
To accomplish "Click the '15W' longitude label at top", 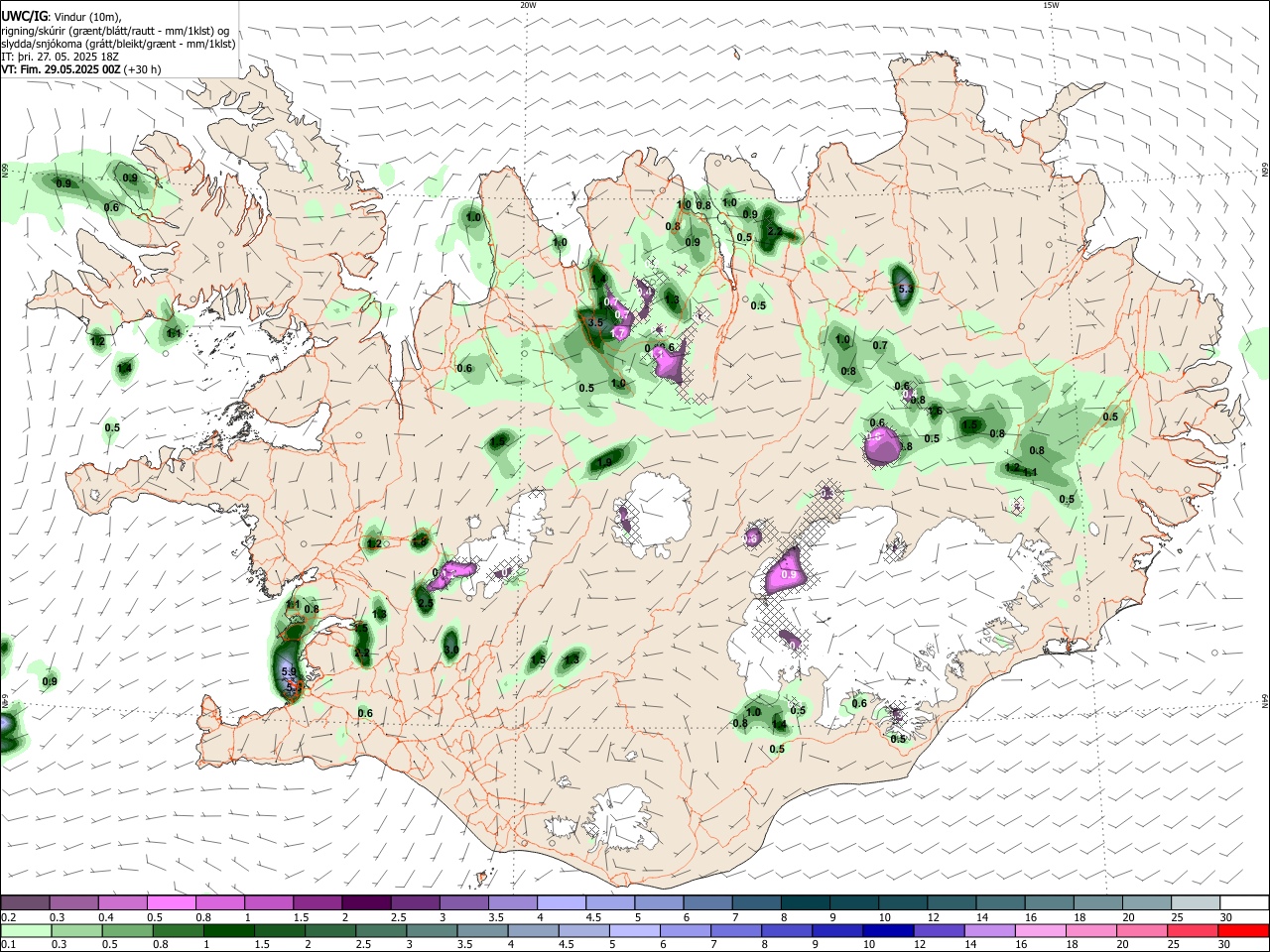I will [x=1051, y=5].
